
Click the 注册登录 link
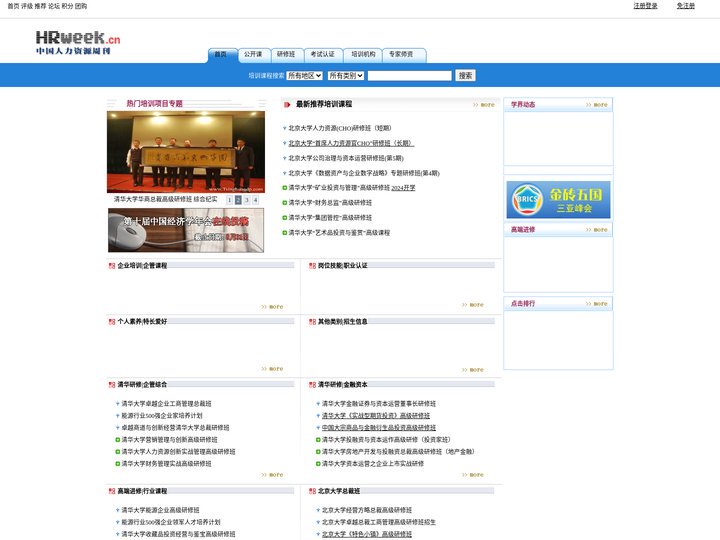(x=645, y=6)
